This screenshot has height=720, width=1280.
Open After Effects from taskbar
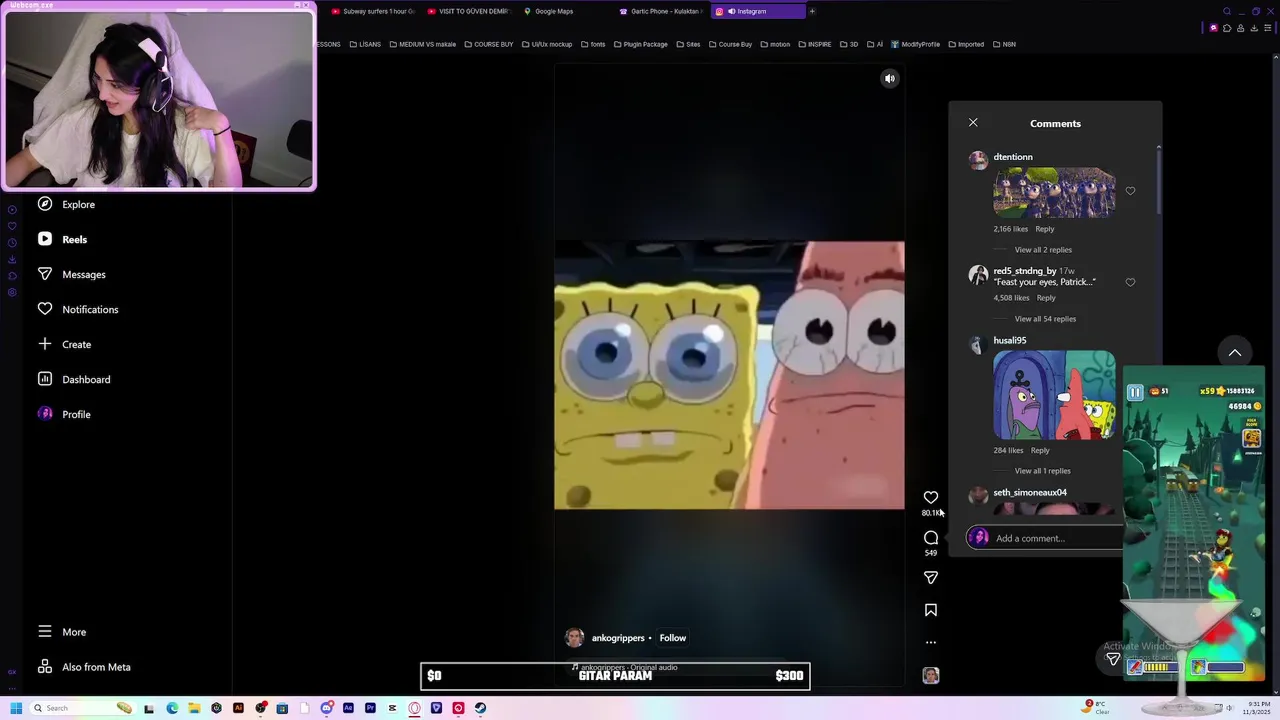348,708
